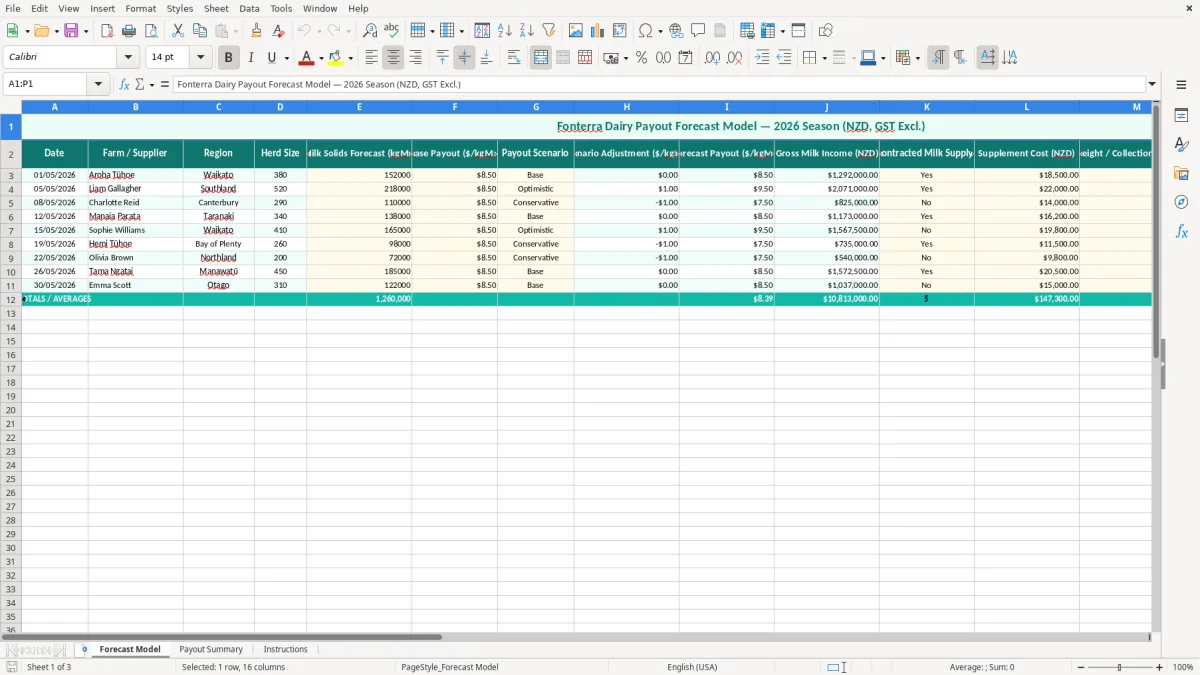1200x675 pixels.
Task: Select column E header
Action: coord(359,106)
